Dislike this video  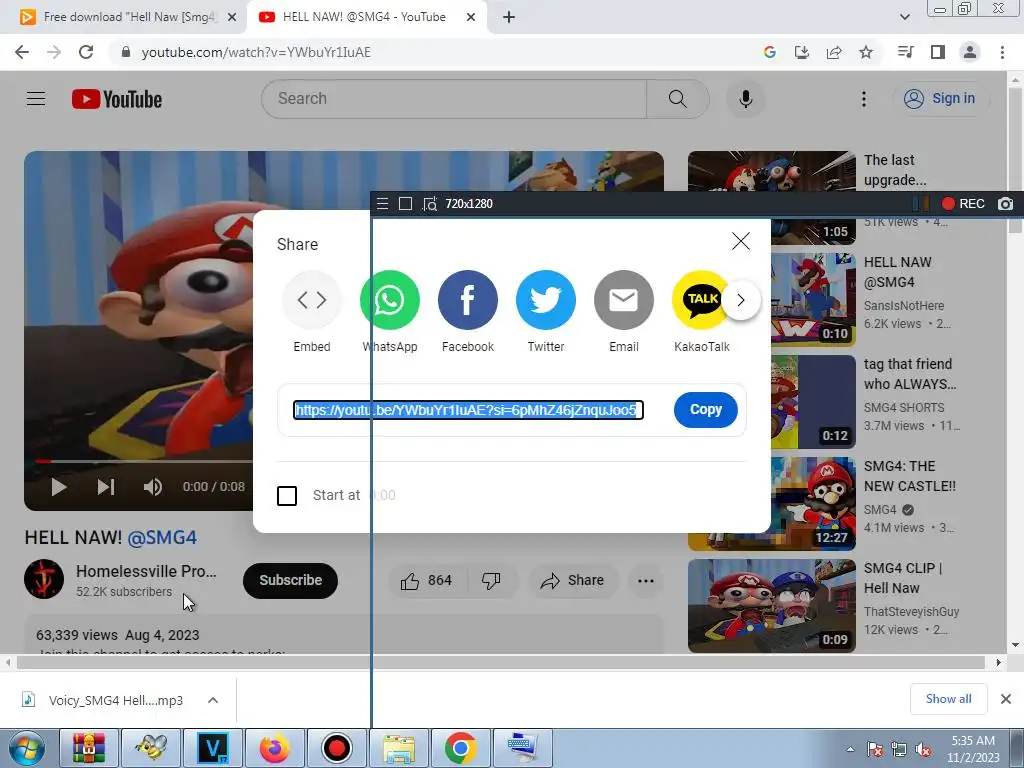491,581
